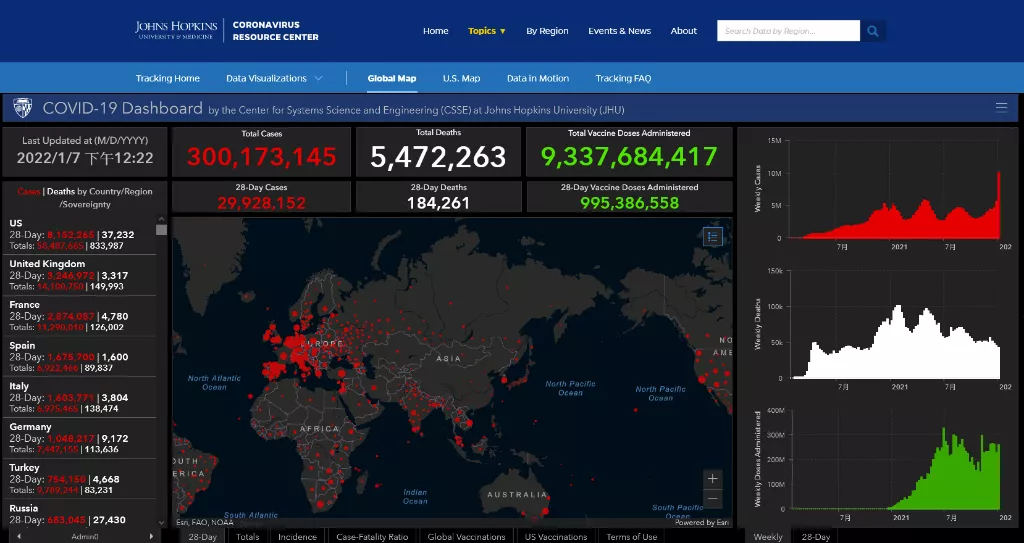Select the Weekly charts tab

(x=768, y=536)
